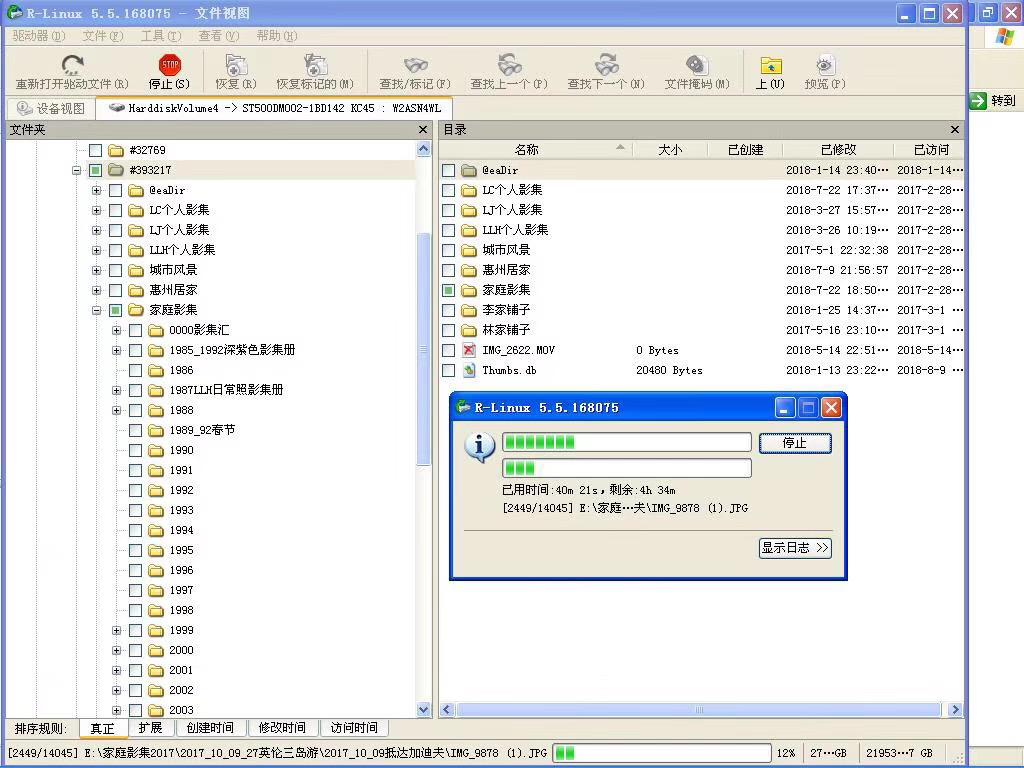Close the 文件夹 folder panel

click(423, 130)
